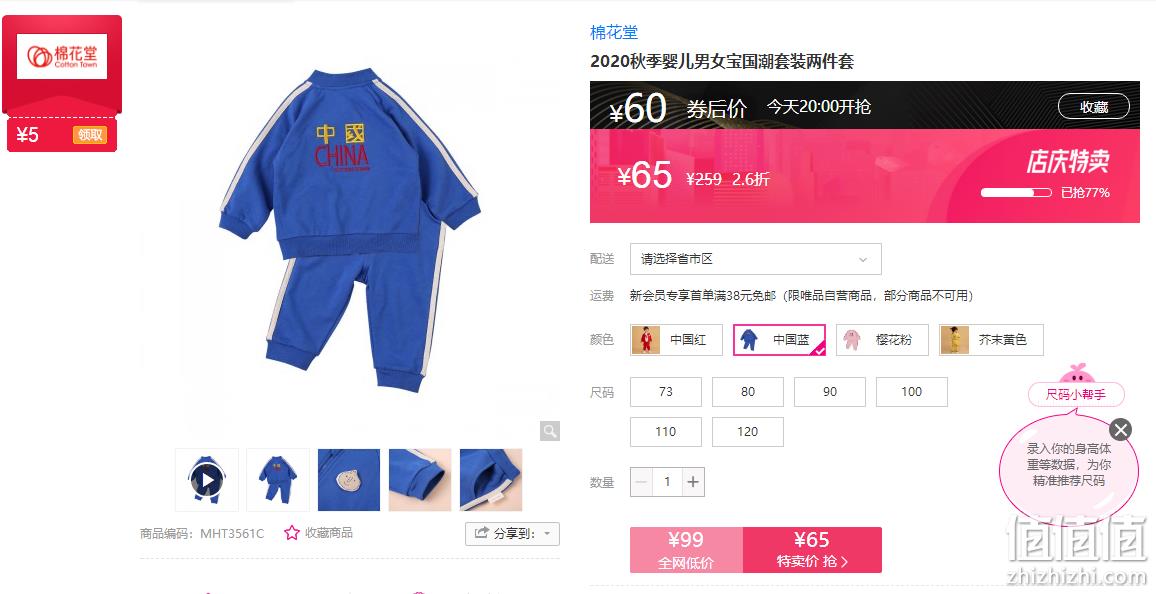Image resolution: width=1156 pixels, height=594 pixels.
Task: Open the province and city delivery dropdown
Action: tap(756, 259)
